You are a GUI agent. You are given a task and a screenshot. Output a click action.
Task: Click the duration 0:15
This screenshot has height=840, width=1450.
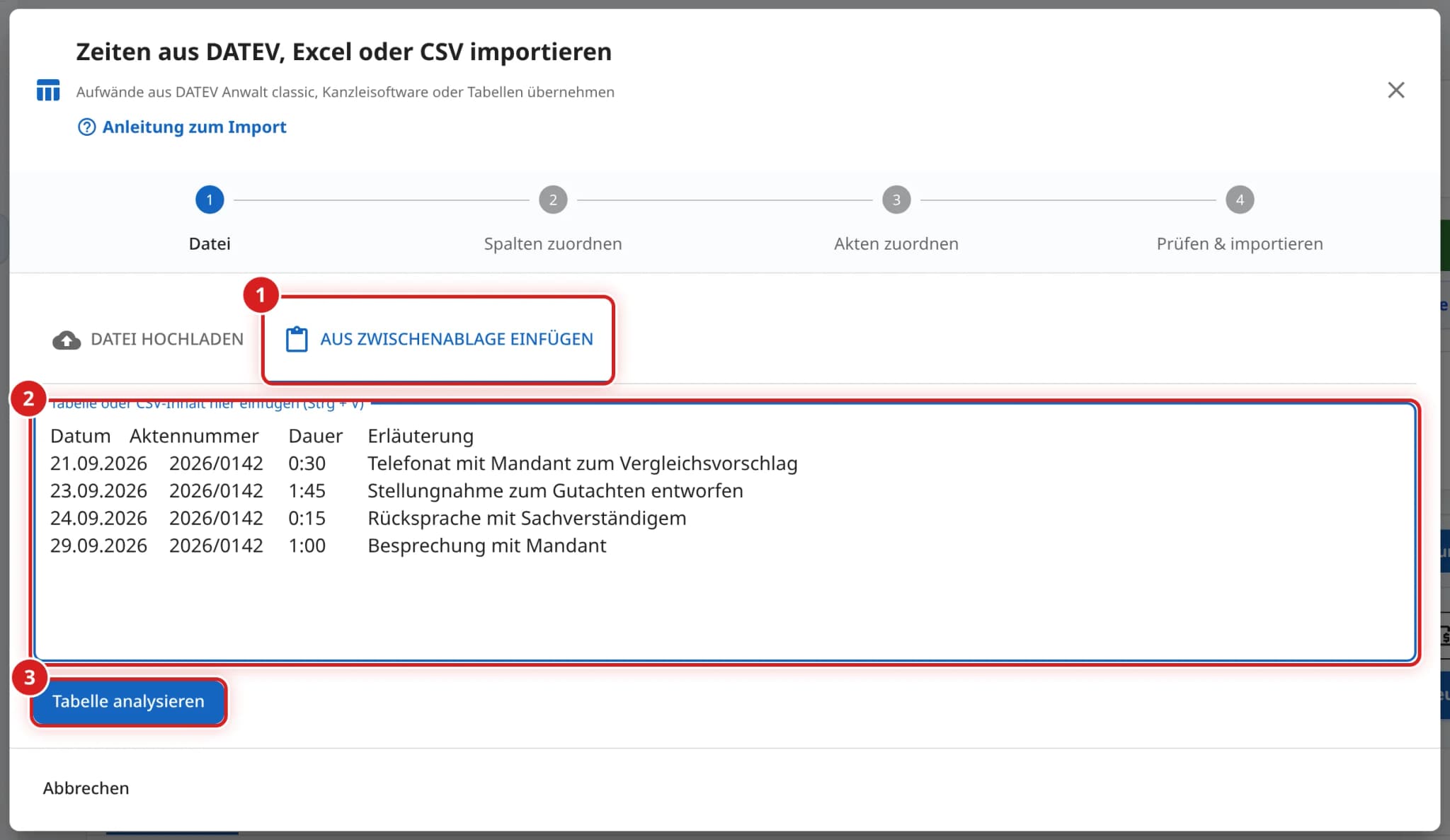pyautogui.click(x=307, y=518)
